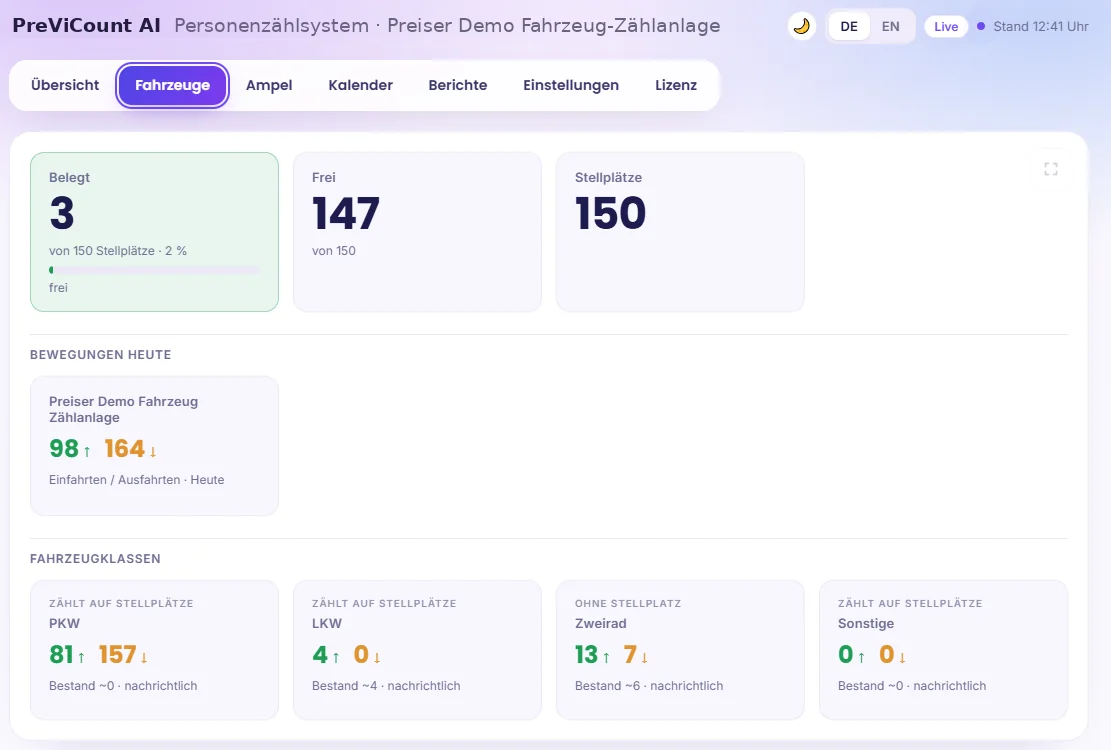The height and width of the screenshot is (750, 1111).
Task: Select the LKW vehicle class card
Action: (417, 649)
